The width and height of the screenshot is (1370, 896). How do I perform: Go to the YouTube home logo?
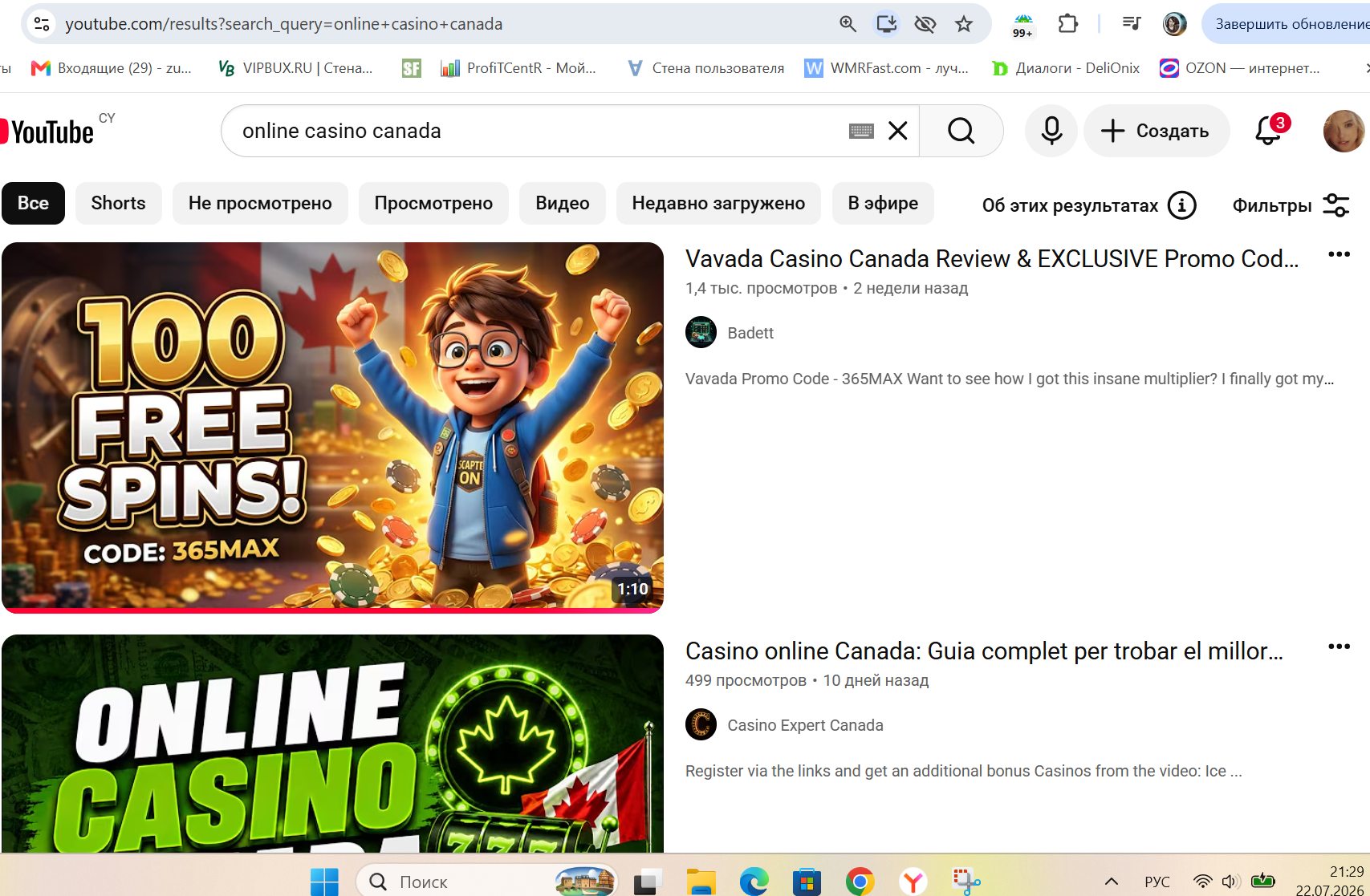48,132
